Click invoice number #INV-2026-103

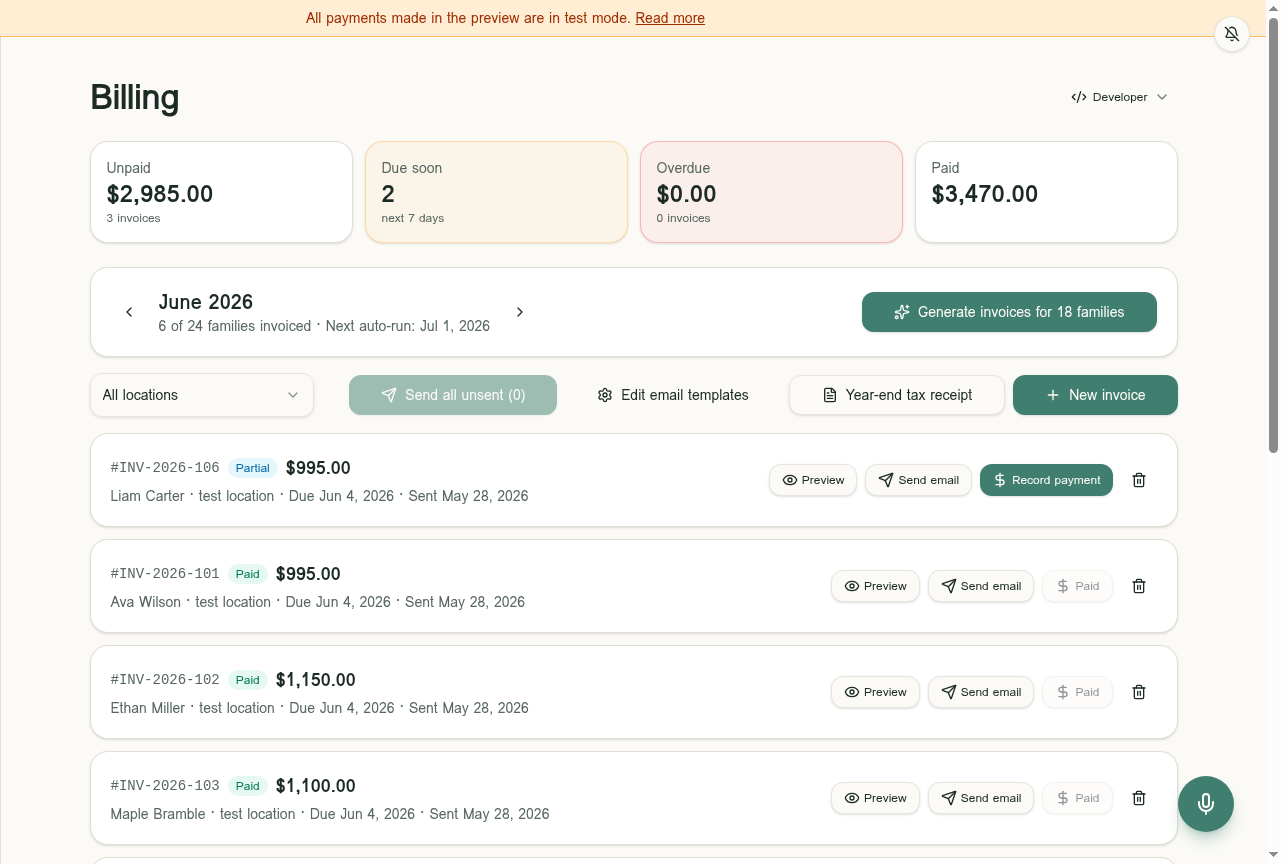[165, 786]
